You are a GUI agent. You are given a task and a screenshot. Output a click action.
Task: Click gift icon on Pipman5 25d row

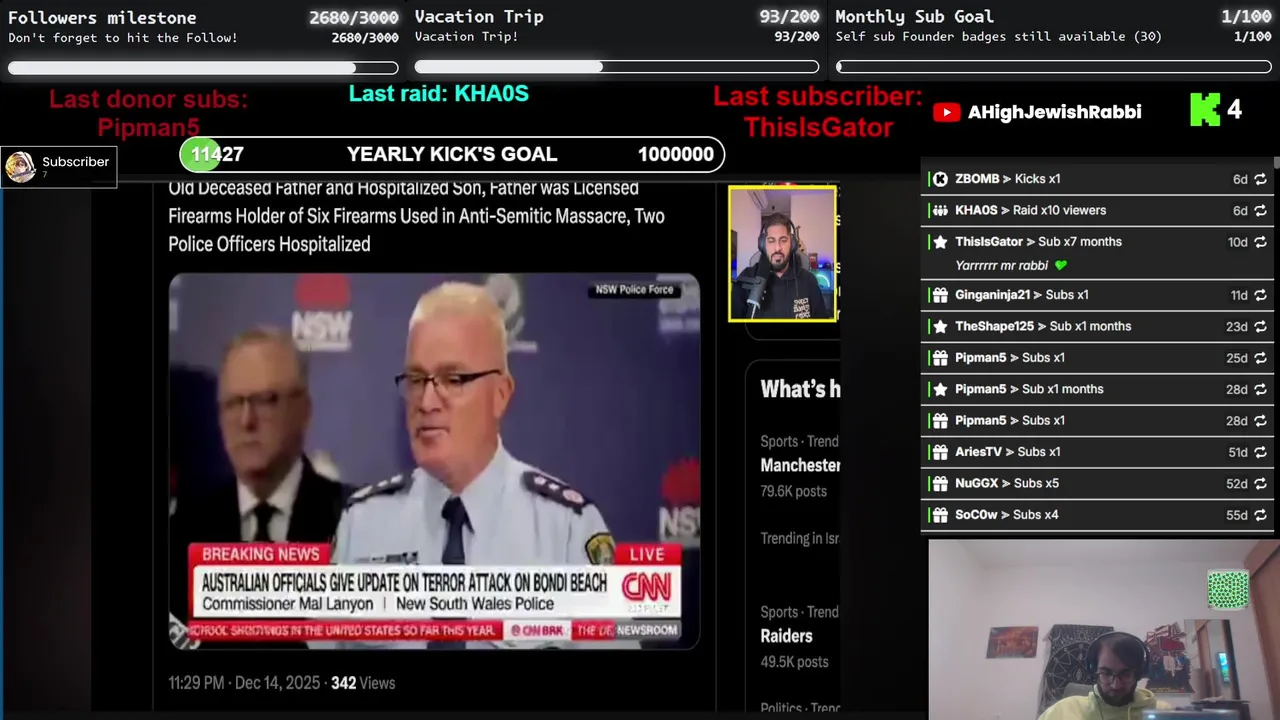[940, 358]
